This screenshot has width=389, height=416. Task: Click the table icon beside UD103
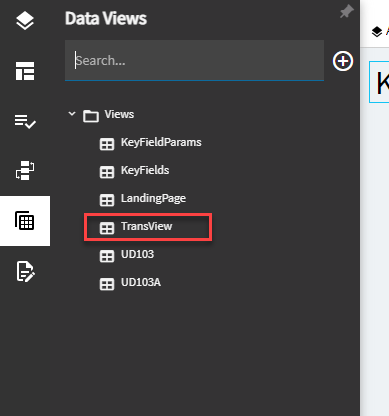pos(107,256)
